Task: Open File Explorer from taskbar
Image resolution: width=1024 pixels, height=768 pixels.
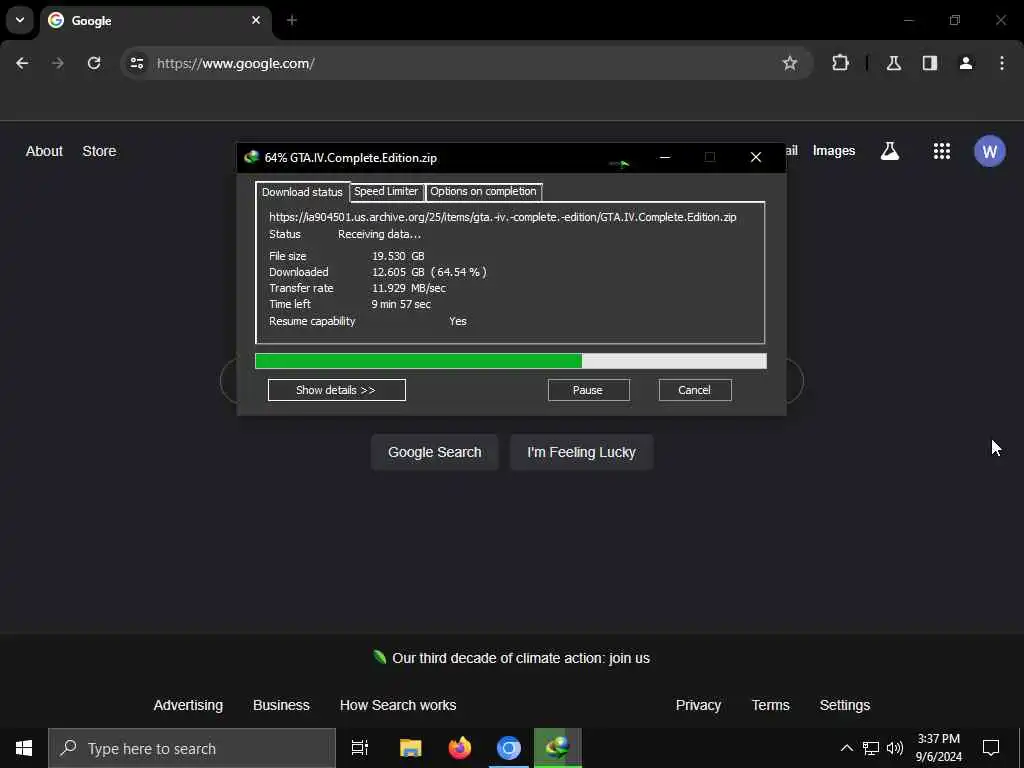Action: pyautogui.click(x=410, y=748)
